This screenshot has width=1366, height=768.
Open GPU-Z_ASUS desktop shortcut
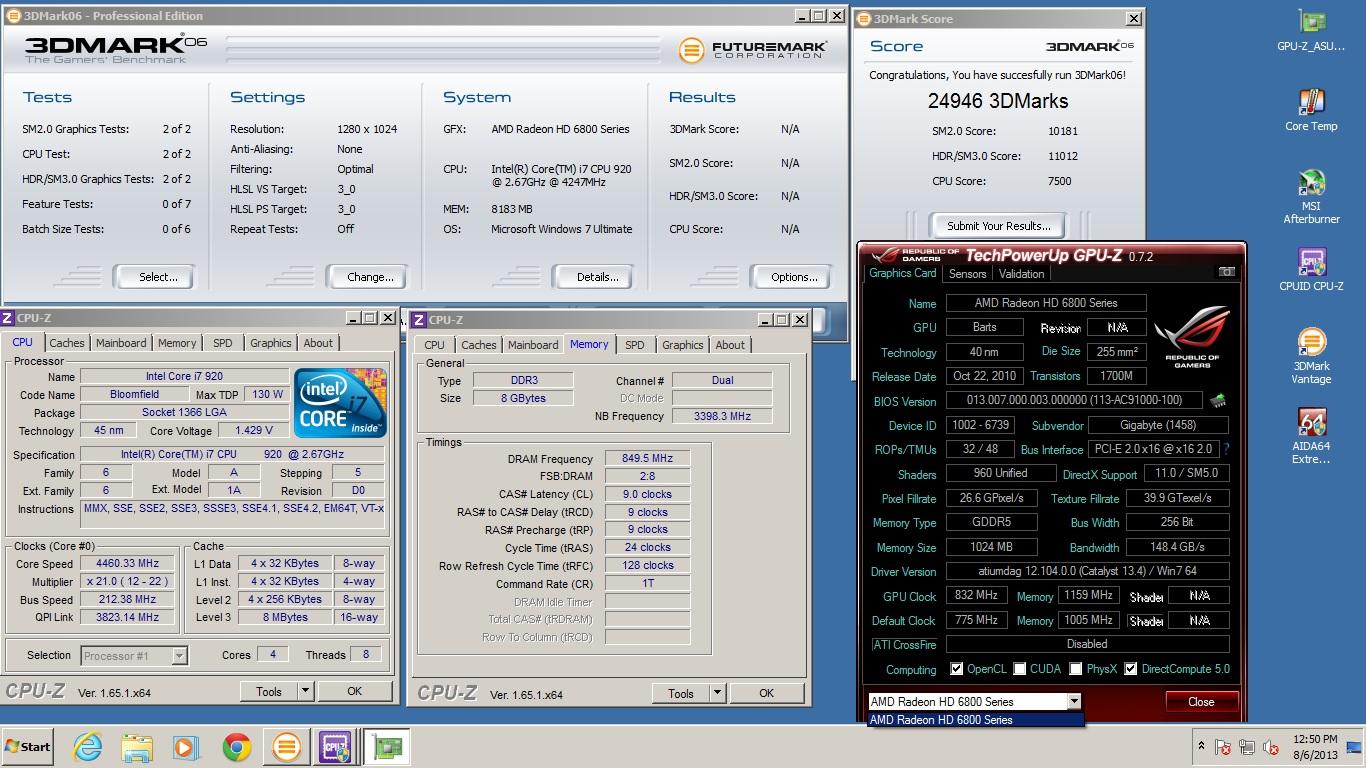(1311, 30)
